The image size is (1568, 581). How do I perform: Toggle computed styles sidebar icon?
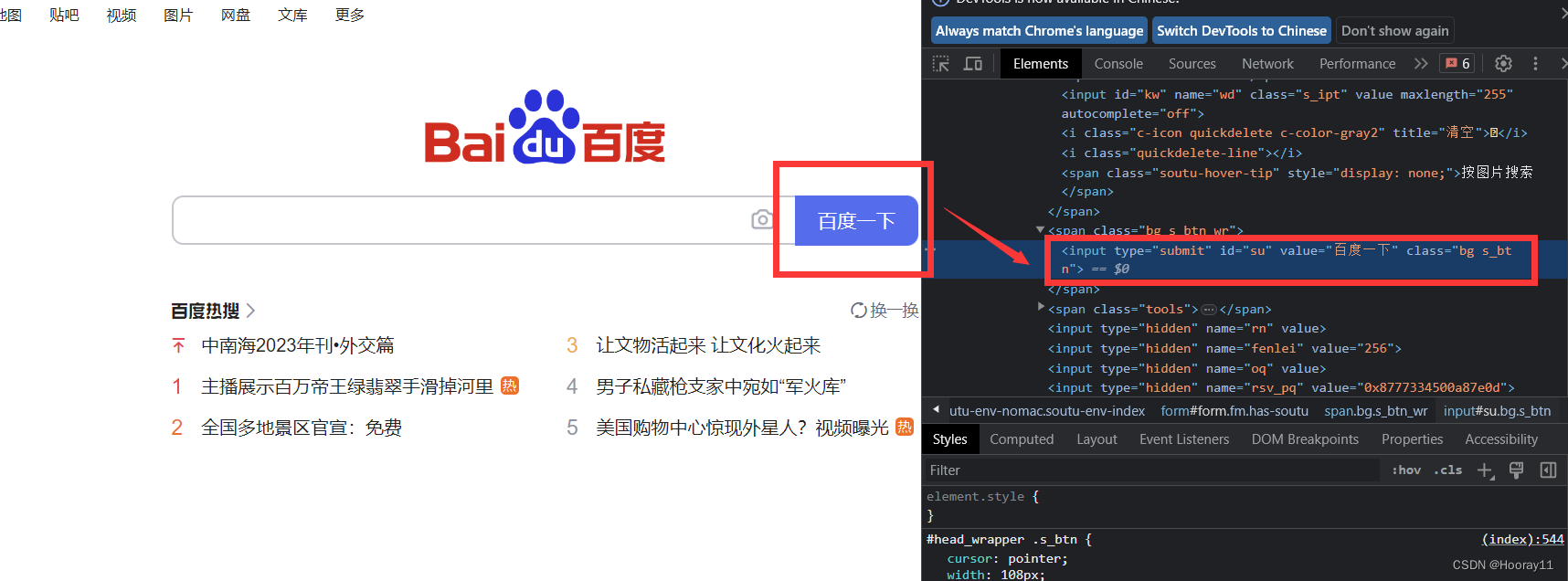[x=1548, y=470]
